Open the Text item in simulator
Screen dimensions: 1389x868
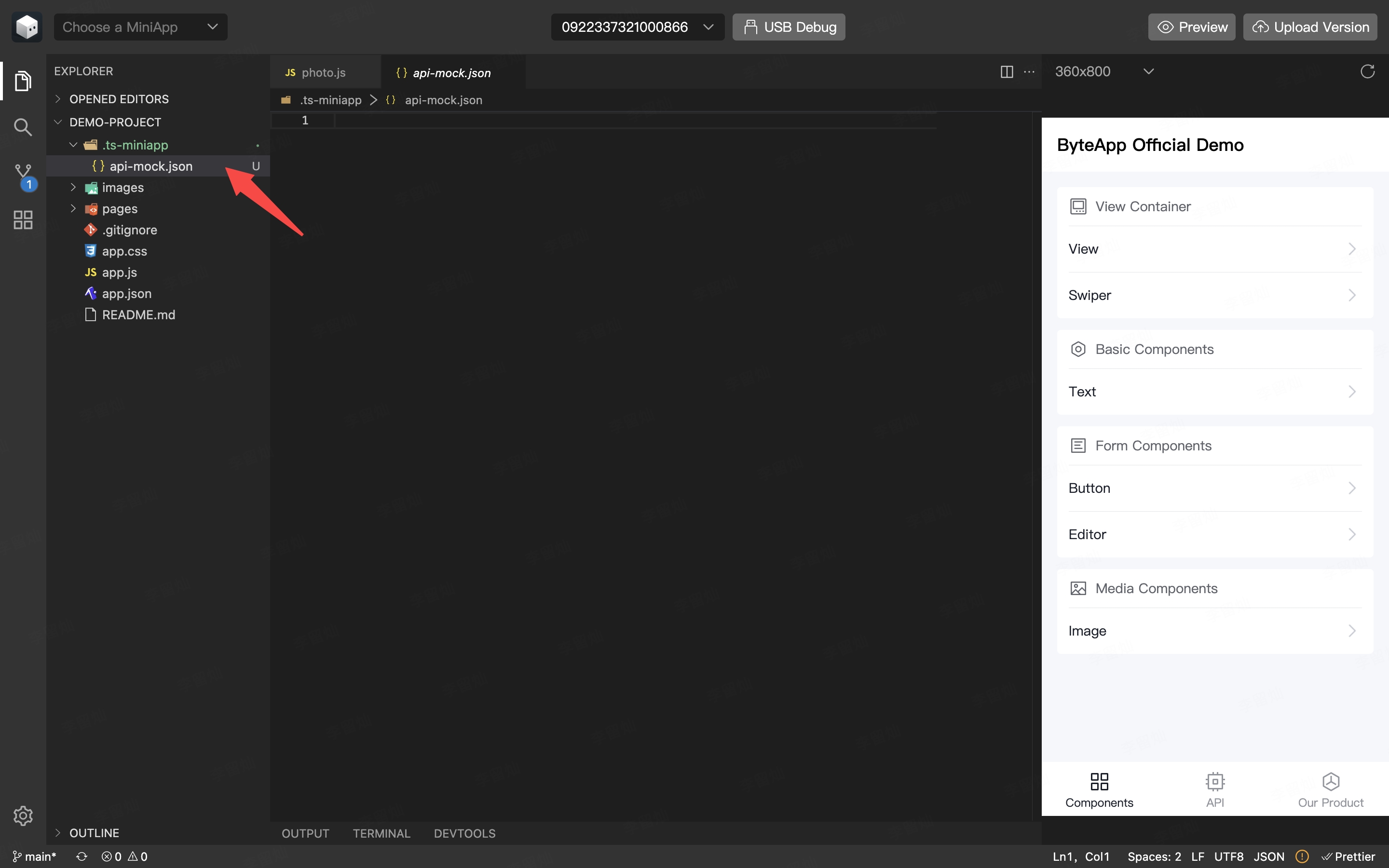click(x=1214, y=392)
